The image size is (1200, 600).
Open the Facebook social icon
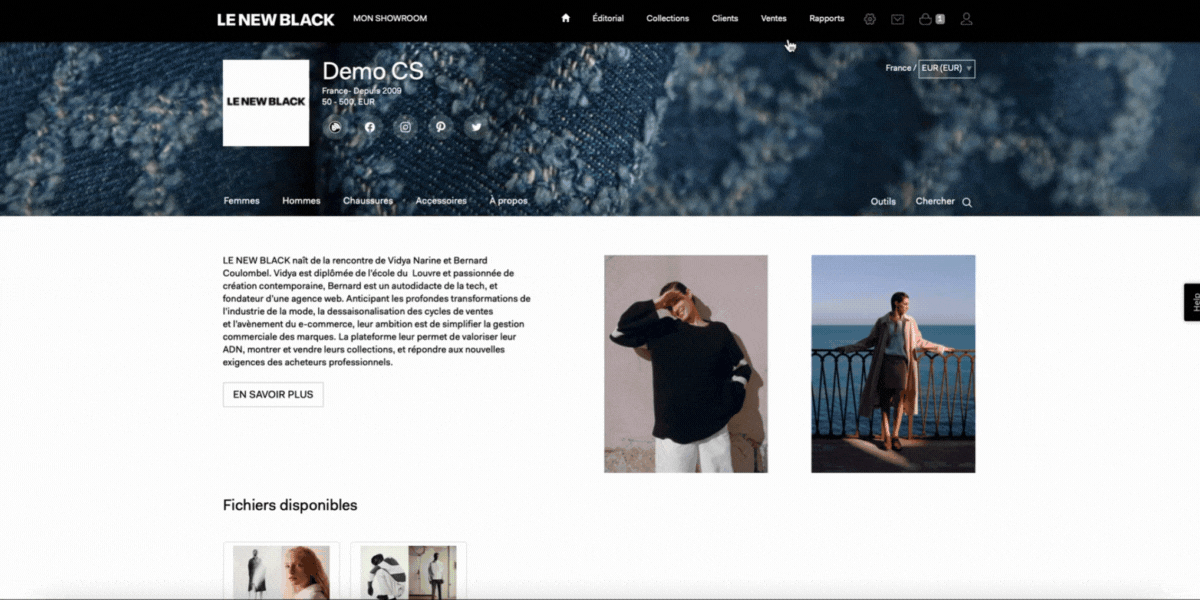point(370,127)
